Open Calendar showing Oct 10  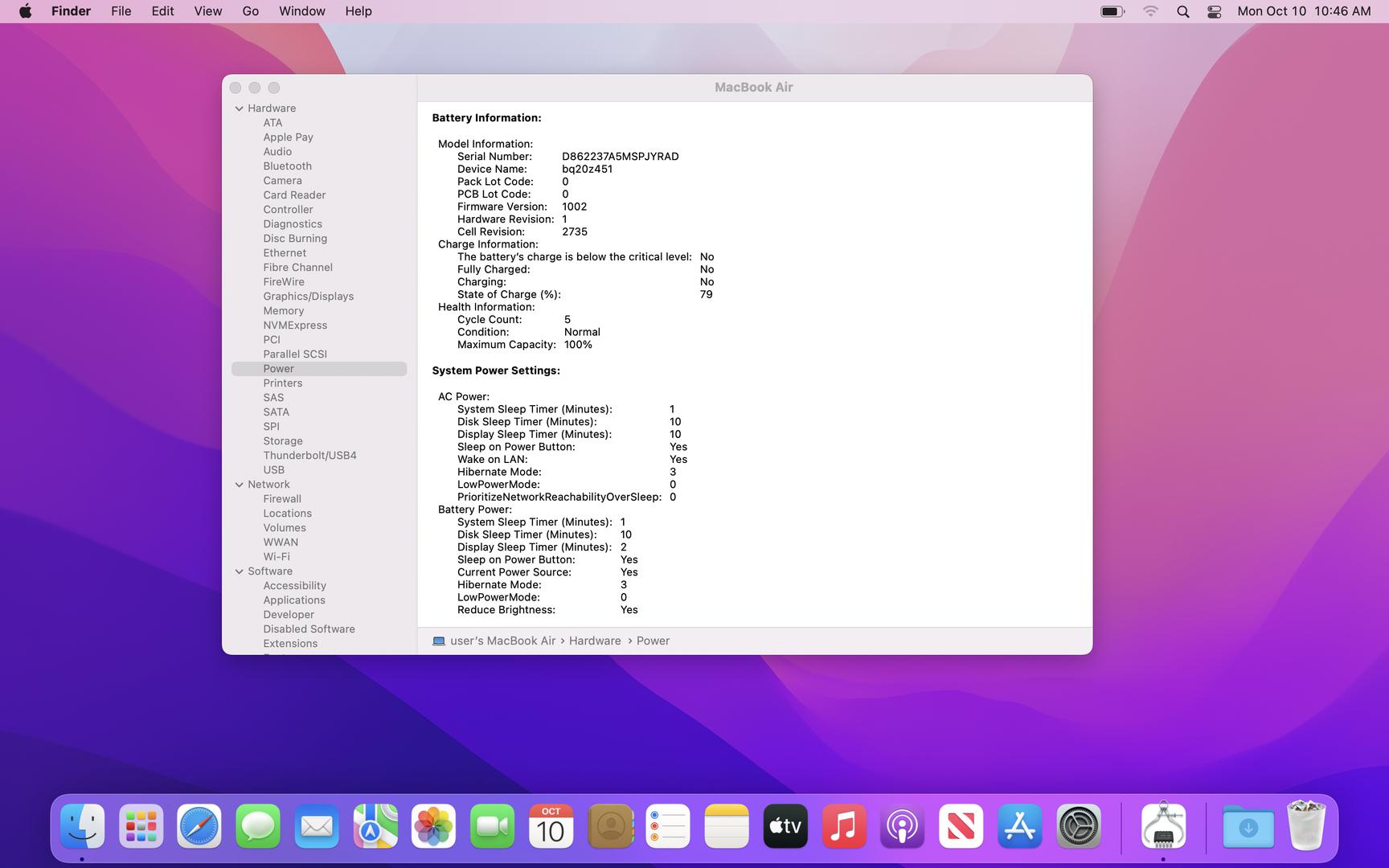pyautogui.click(x=551, y=825)
